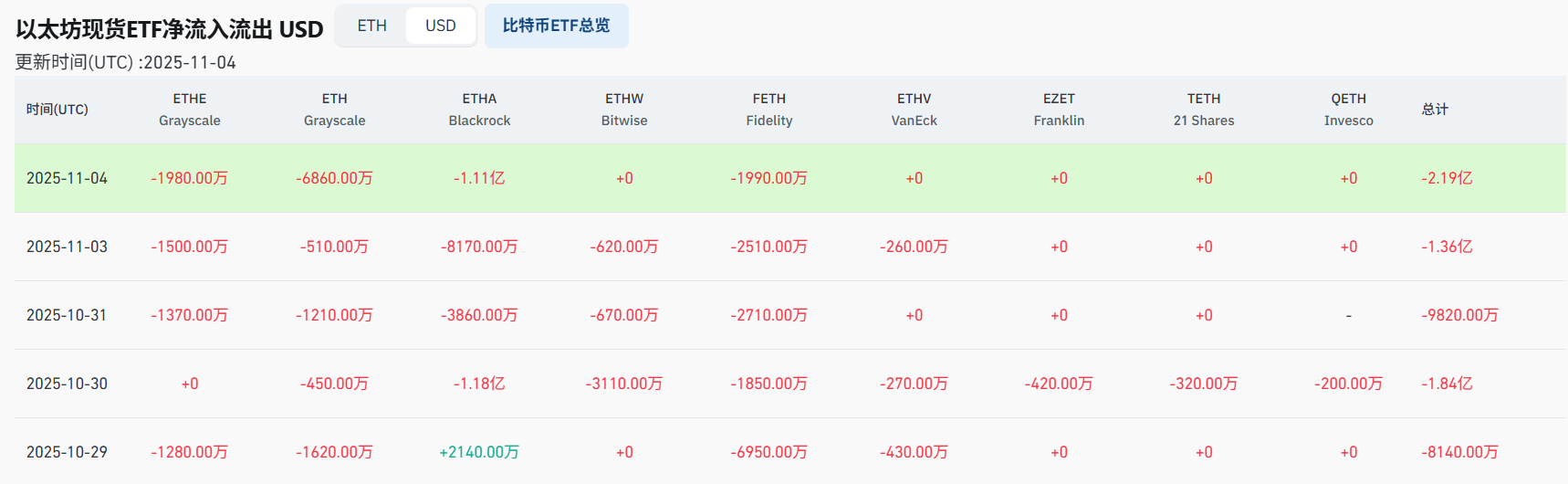Select the ETHA Blackrock column header
This screenshot has width=1568, height=484.
(479, 110)
